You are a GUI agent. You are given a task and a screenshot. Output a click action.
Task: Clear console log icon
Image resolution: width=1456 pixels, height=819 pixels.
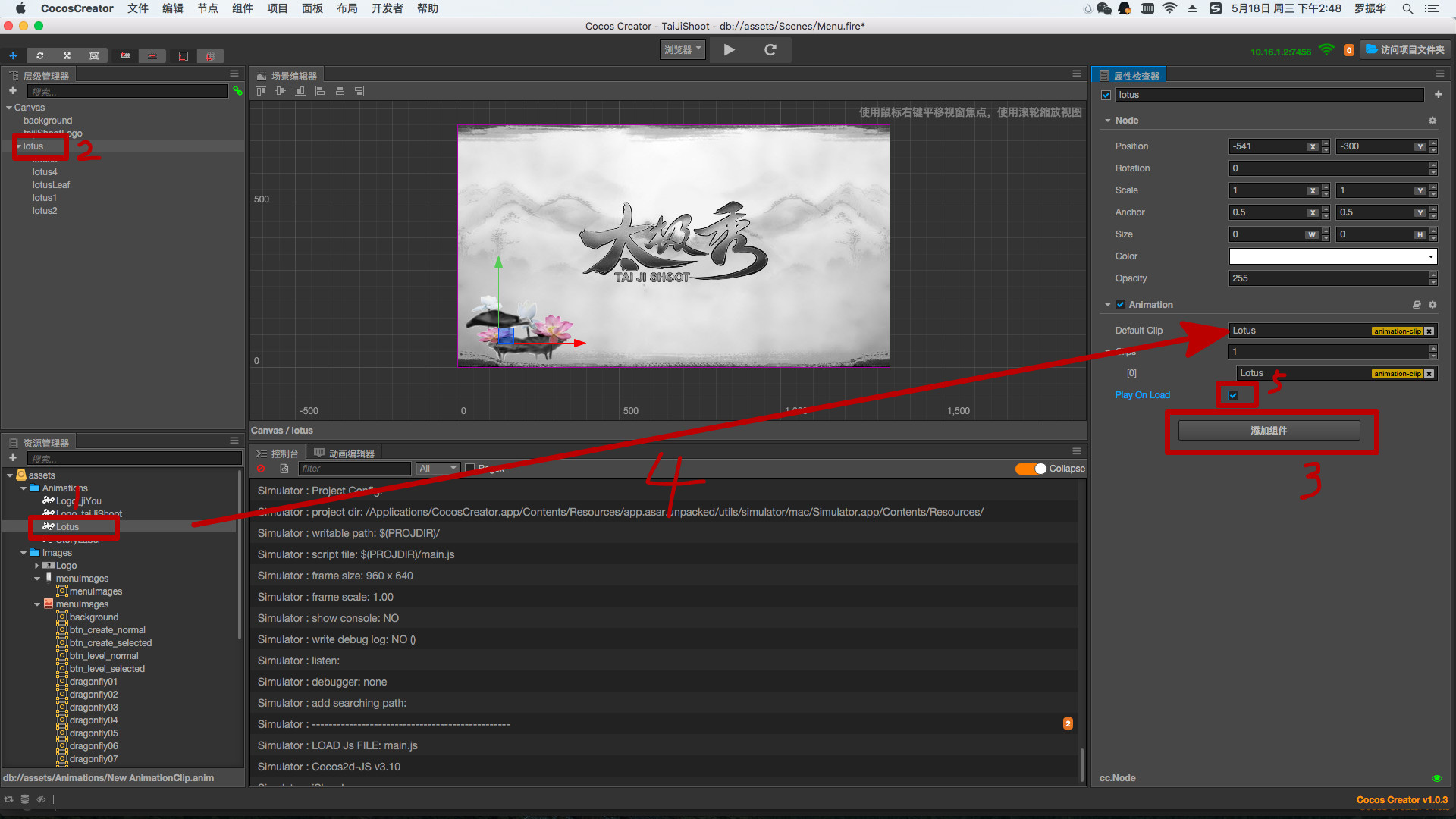262,469
